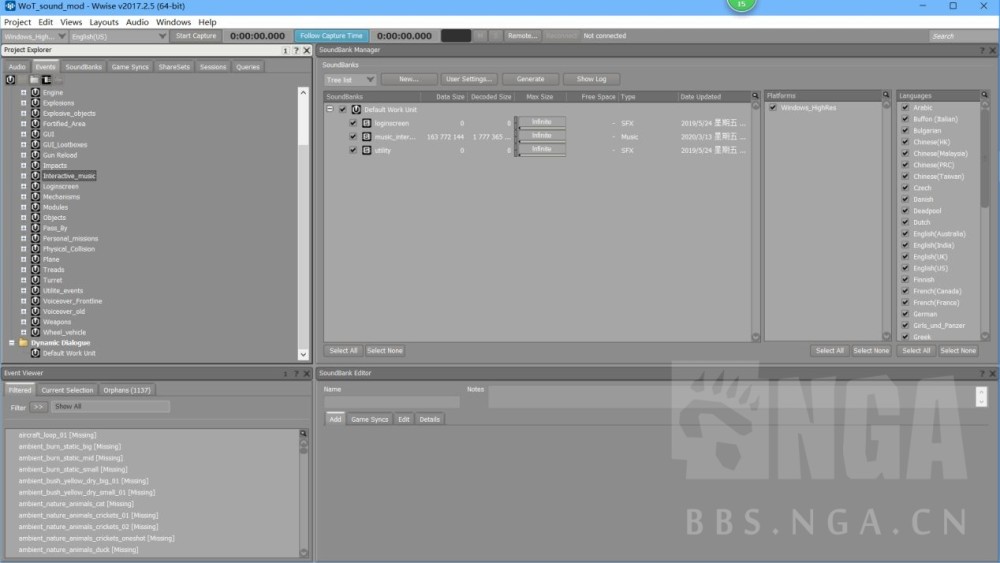
Task: Click the Dynamic Dialogue folder icon
Action: [24, 343]
